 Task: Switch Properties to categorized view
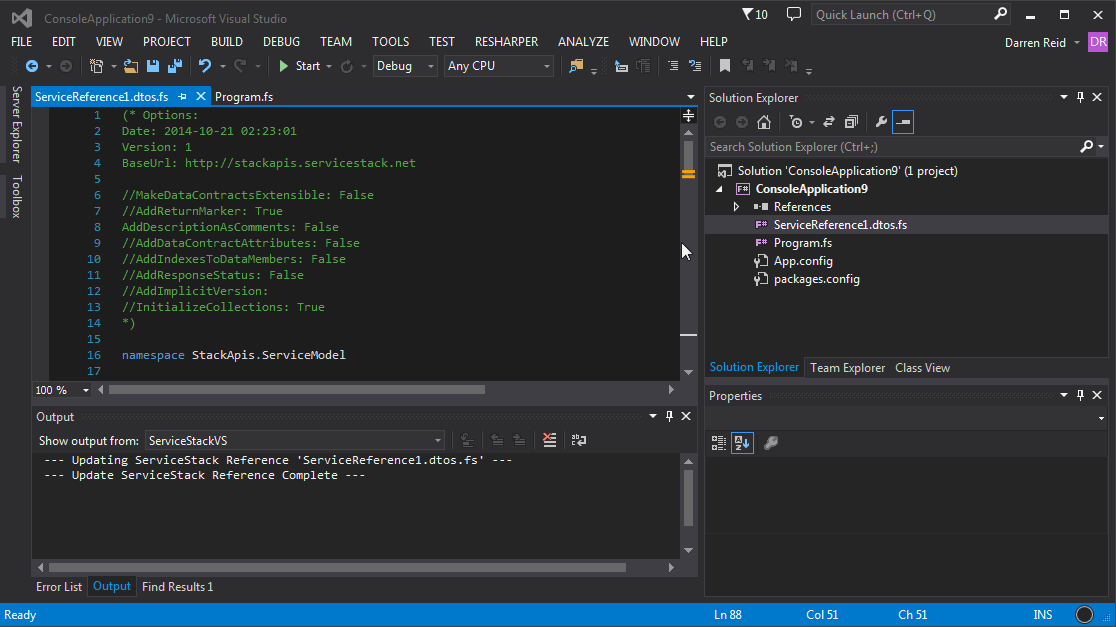[718, 442]
